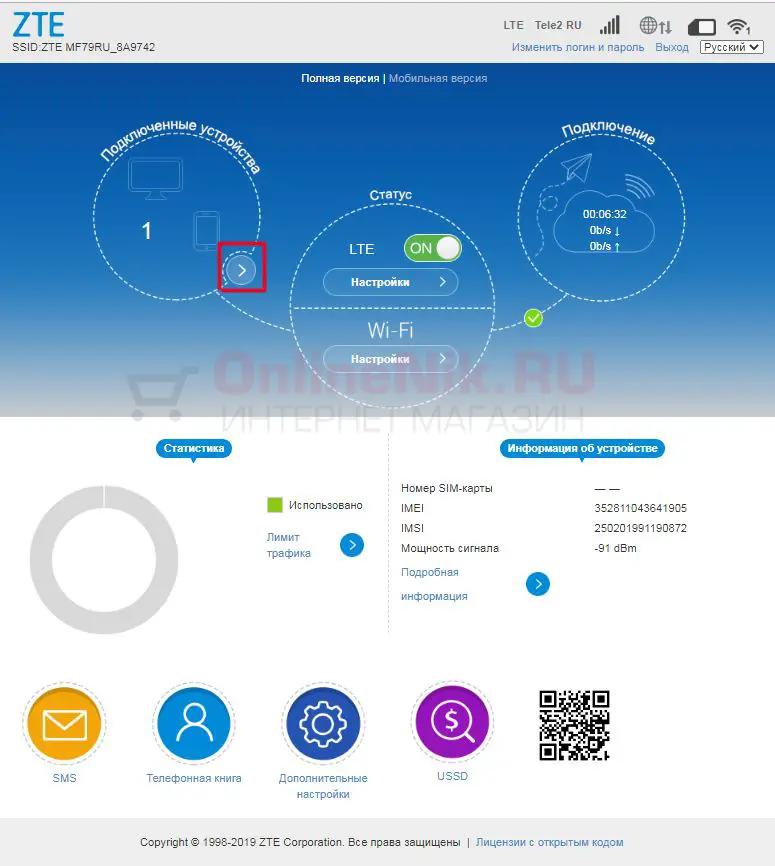Viewport: 775px width, 866px height.
Task: Click Номер SIM-карты label
Action: click(x=446, y=488)
